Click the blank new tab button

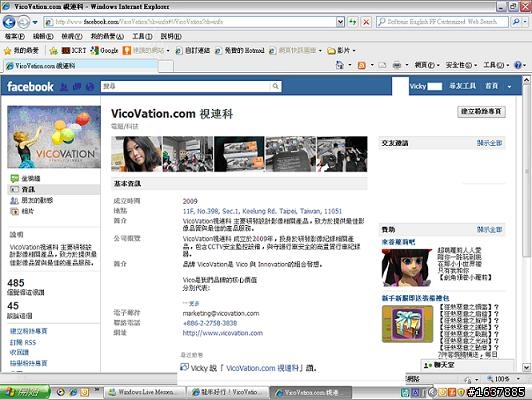[x=166, y=66]
